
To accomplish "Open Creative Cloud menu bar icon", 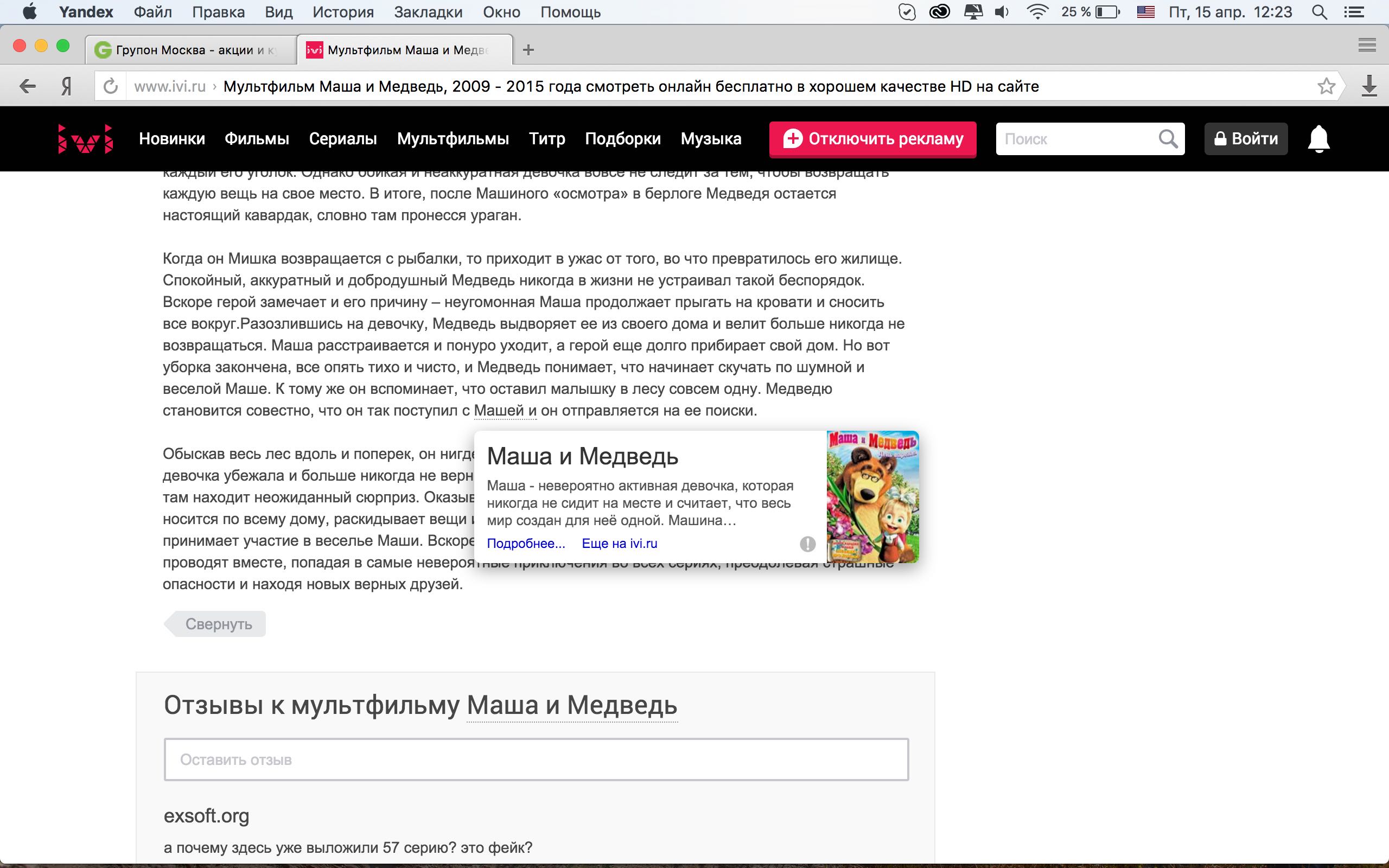I will [940, 12].
